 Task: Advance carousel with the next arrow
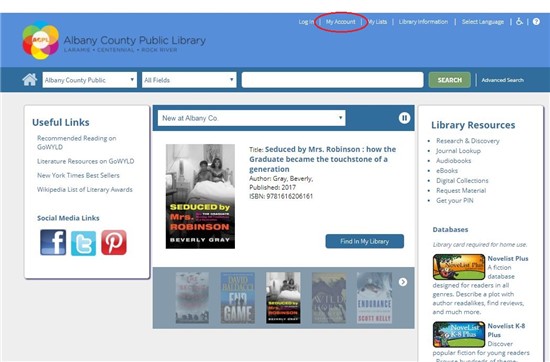point(403,282)
